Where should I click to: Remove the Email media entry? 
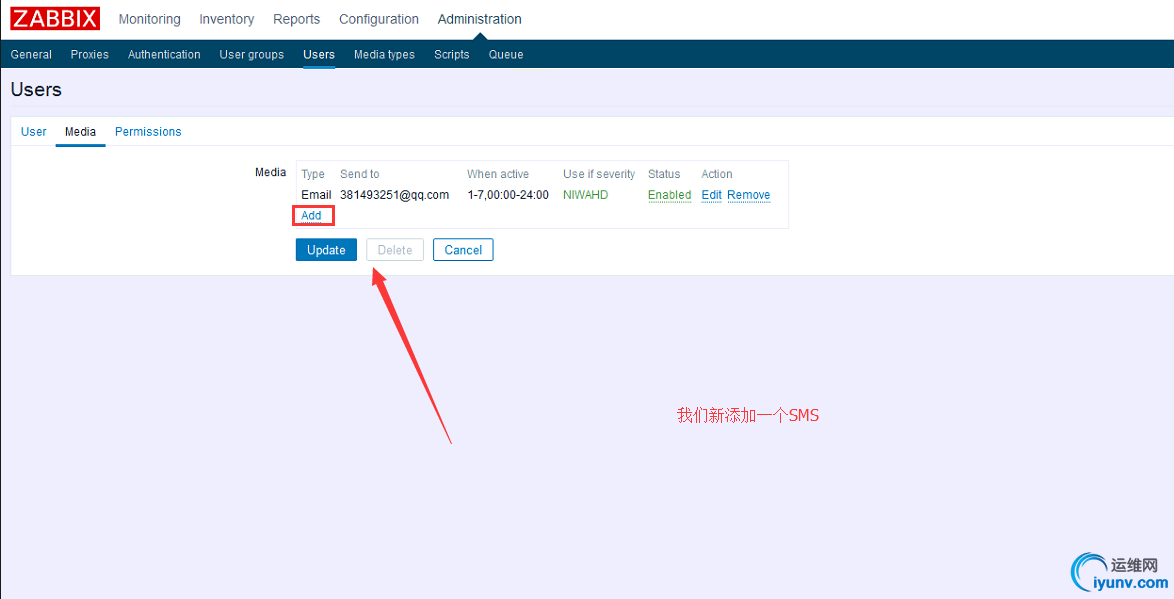[x=749, y=195]
